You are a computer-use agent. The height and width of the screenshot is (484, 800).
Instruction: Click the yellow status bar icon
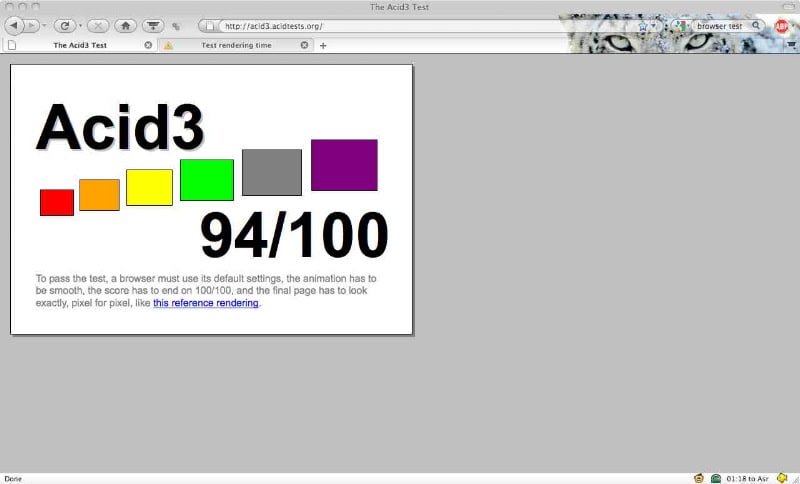click(x=782, y=478)
